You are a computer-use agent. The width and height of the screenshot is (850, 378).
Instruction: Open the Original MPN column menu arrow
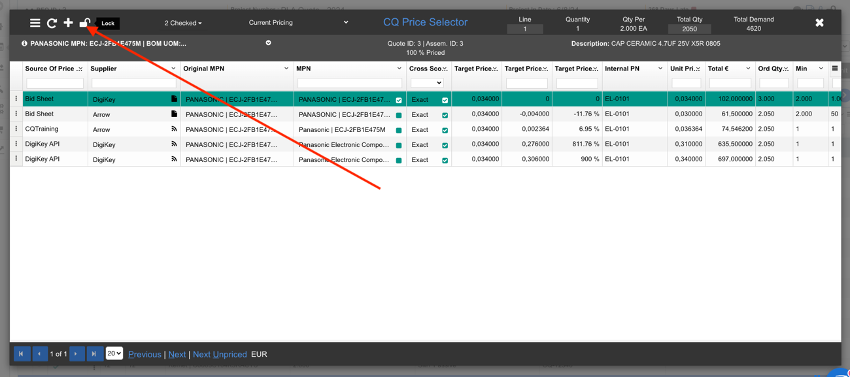(x=286, y=68)
